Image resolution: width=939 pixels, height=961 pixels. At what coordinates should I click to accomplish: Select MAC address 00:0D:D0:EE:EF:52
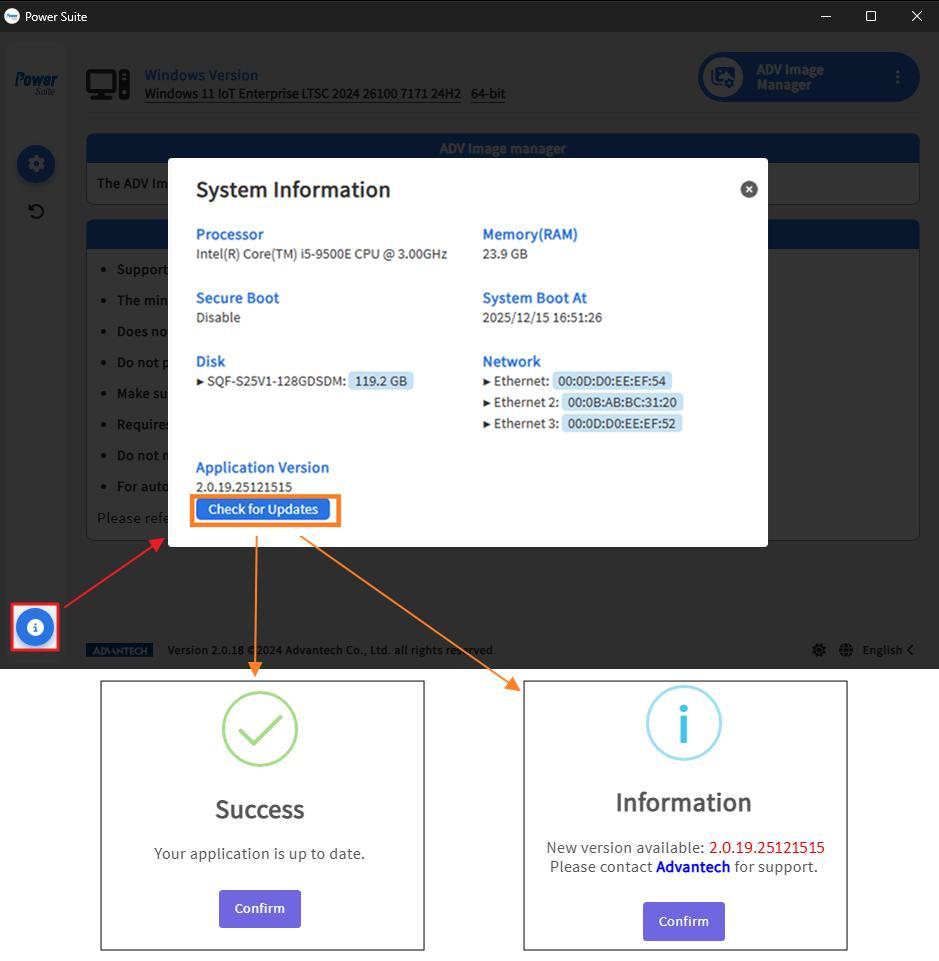(x=622, y=424)
